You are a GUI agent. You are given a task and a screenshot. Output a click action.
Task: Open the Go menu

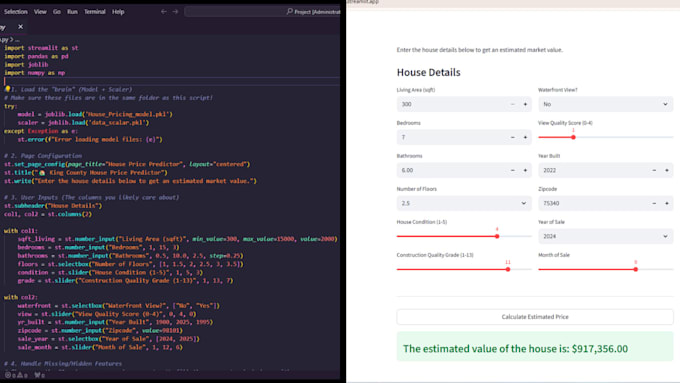point(57,12)
